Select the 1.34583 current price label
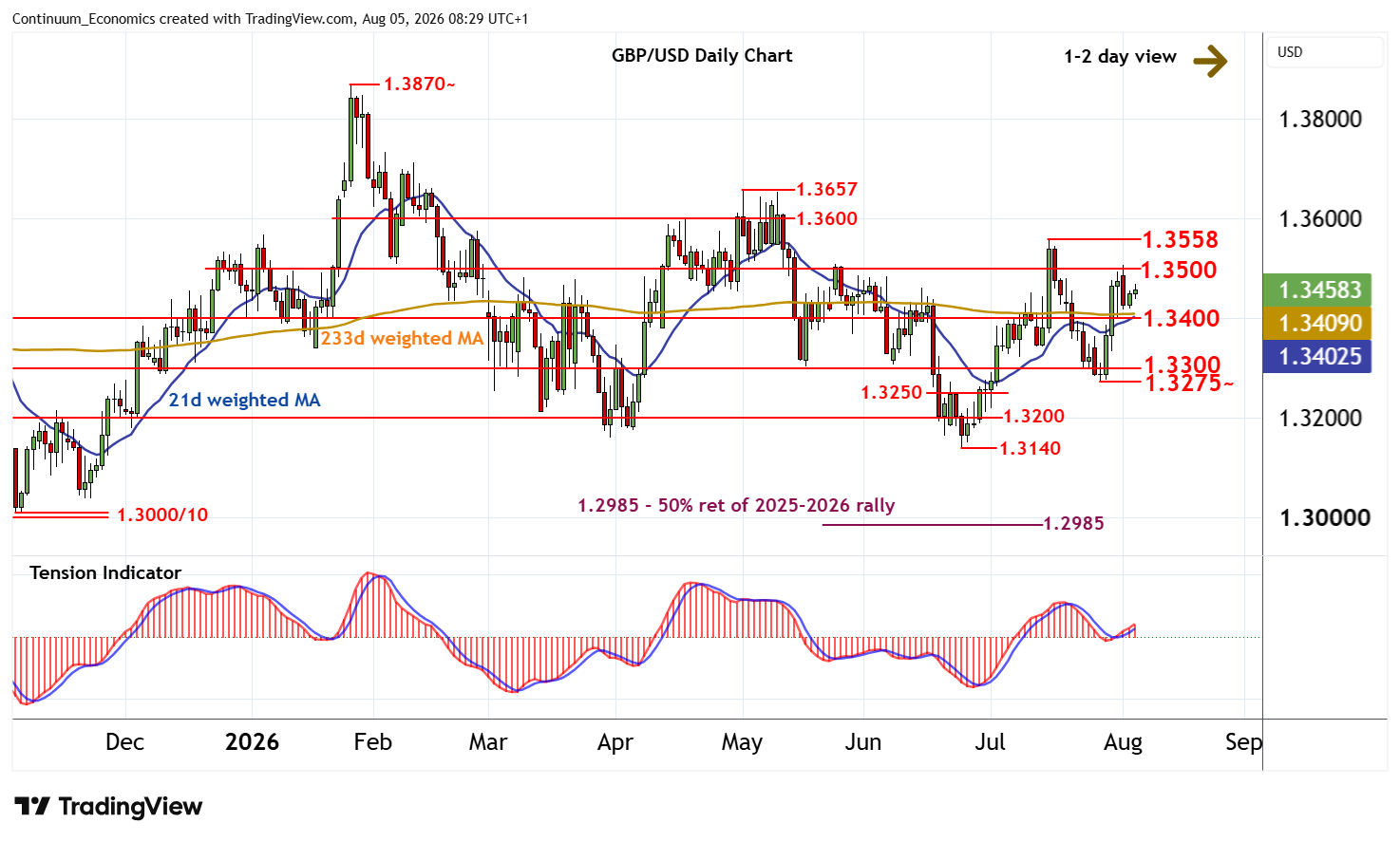This screenshot has width=1400, height=842. 1319,290
